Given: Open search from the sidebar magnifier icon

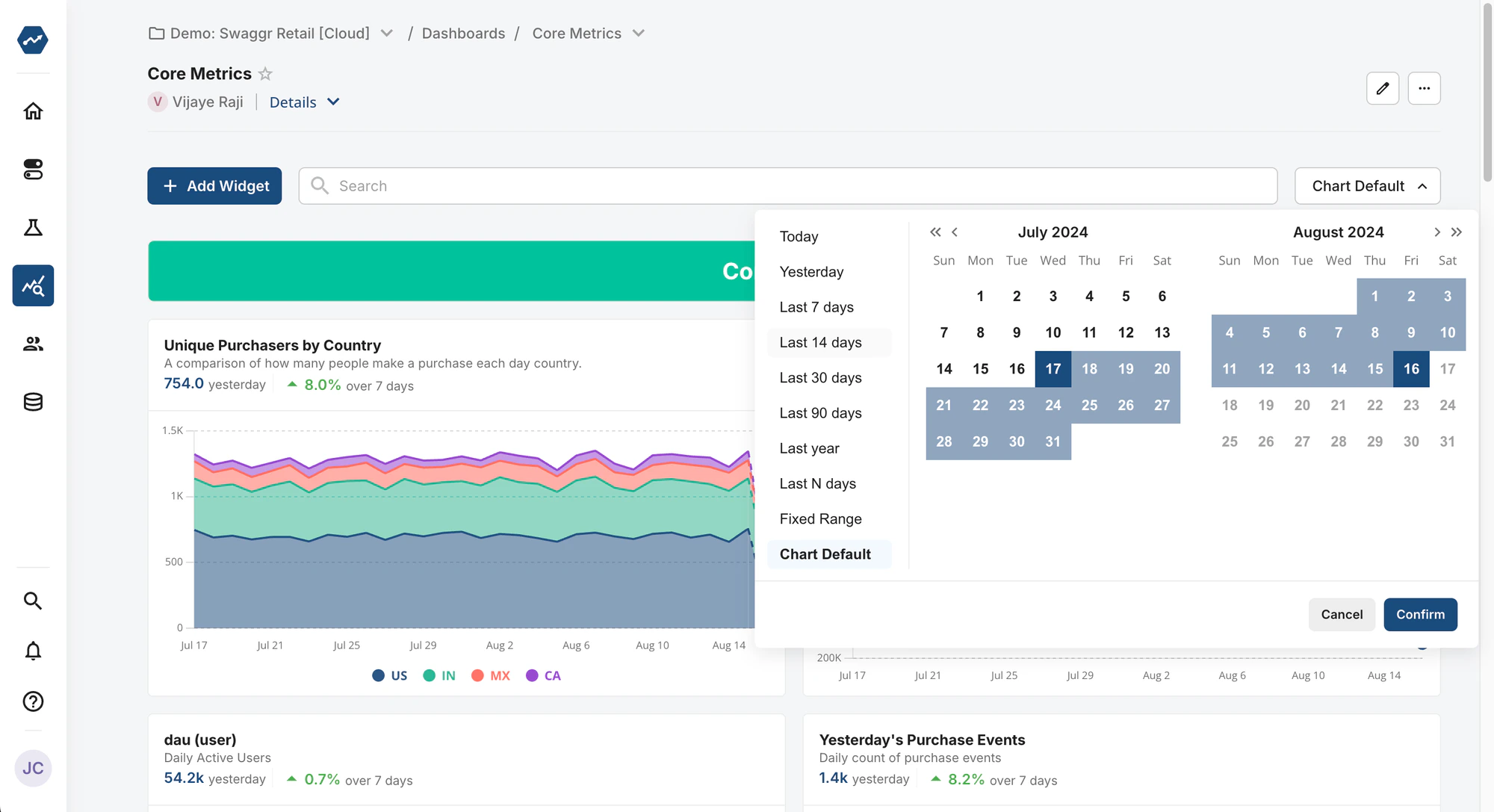Looking at the screenshot, I should [x=33, y=601].
